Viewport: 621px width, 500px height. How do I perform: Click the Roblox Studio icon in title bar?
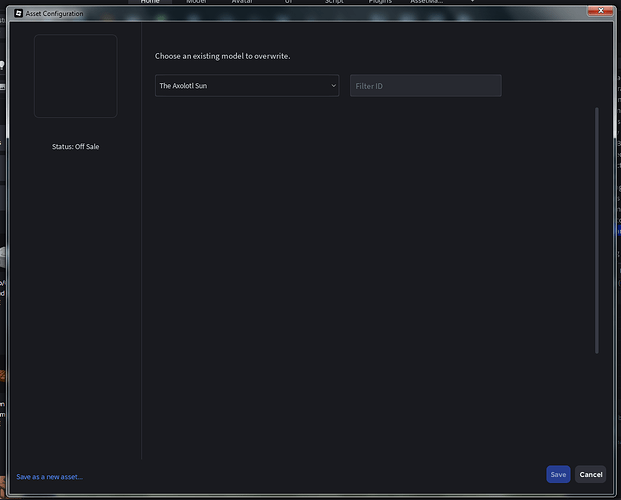point(18,13)
